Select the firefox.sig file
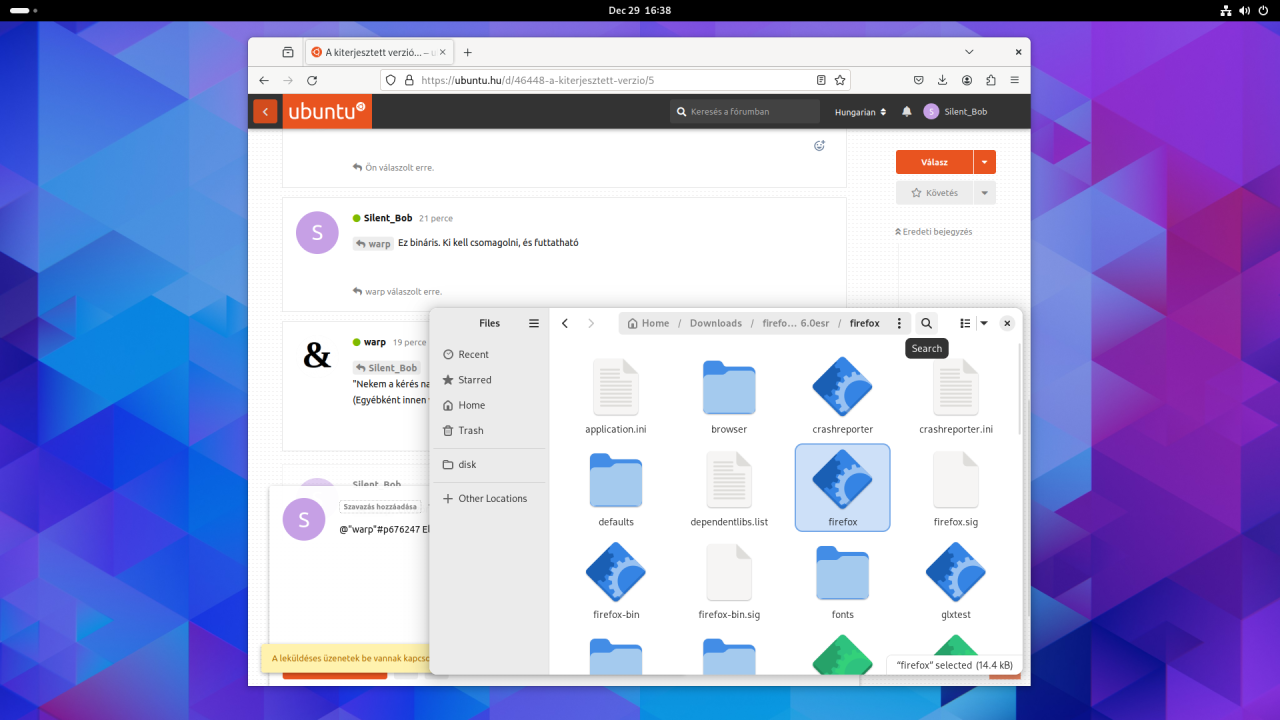The width and height of the screenshot is (1280, 720). click(956, 480)
